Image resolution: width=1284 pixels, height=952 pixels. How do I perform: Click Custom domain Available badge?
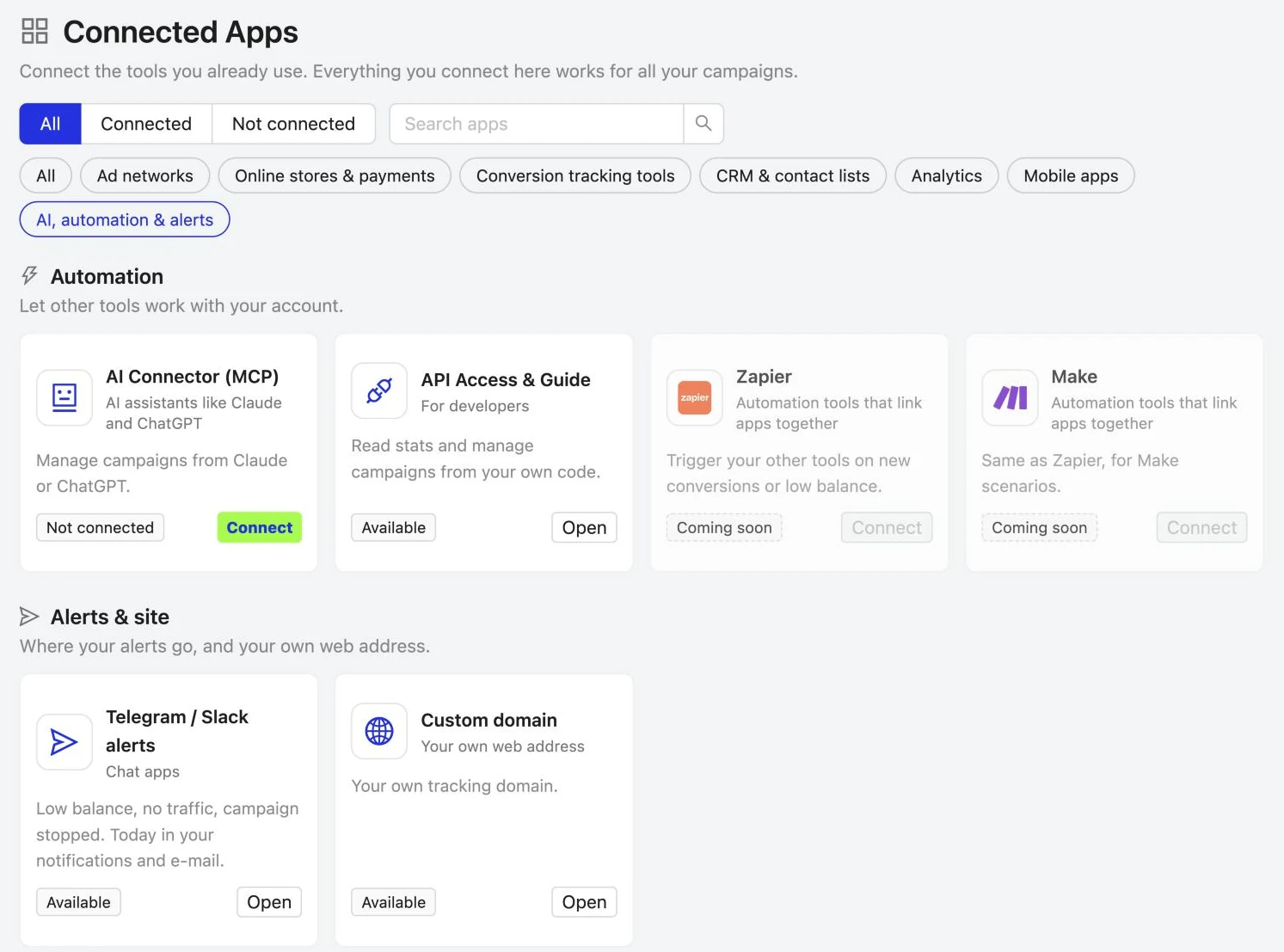[393, 902]
